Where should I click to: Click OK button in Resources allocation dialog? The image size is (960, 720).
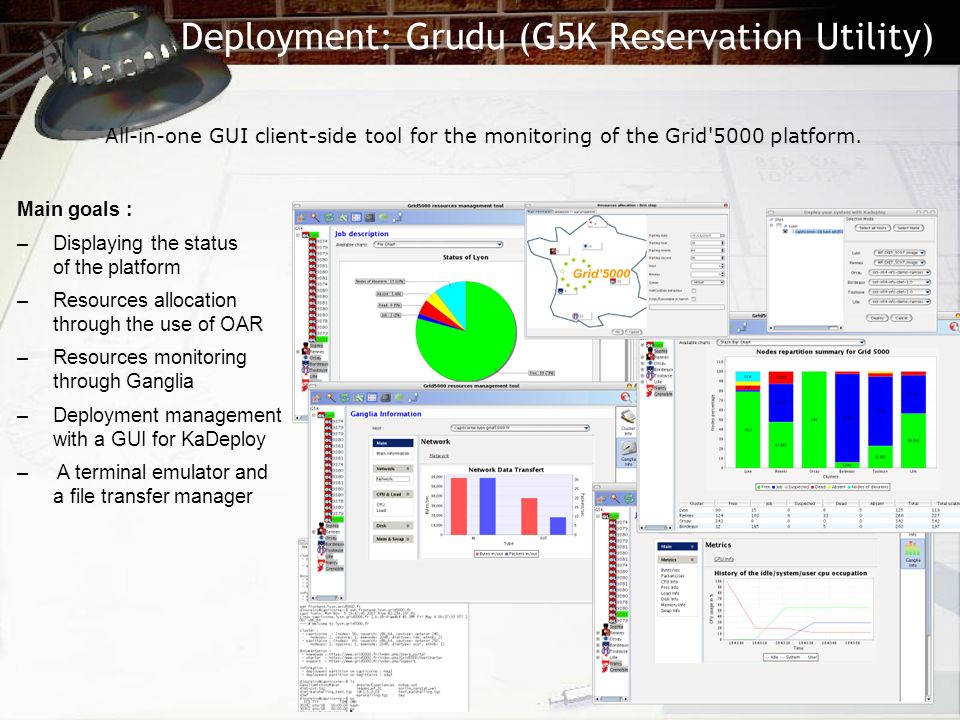pyautogui.click(x=617, y=332)
